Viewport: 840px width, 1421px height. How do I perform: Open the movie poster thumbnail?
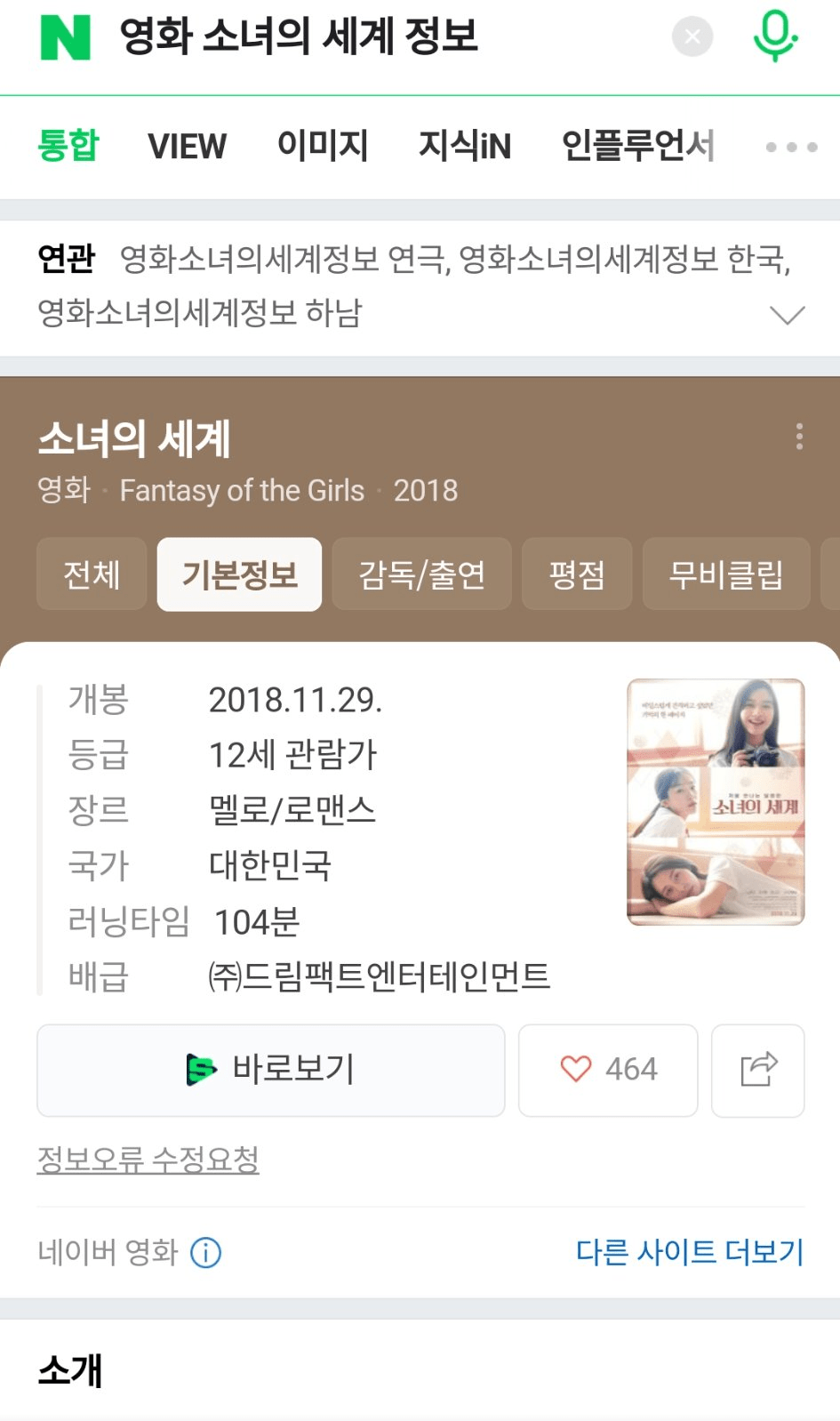716,802
